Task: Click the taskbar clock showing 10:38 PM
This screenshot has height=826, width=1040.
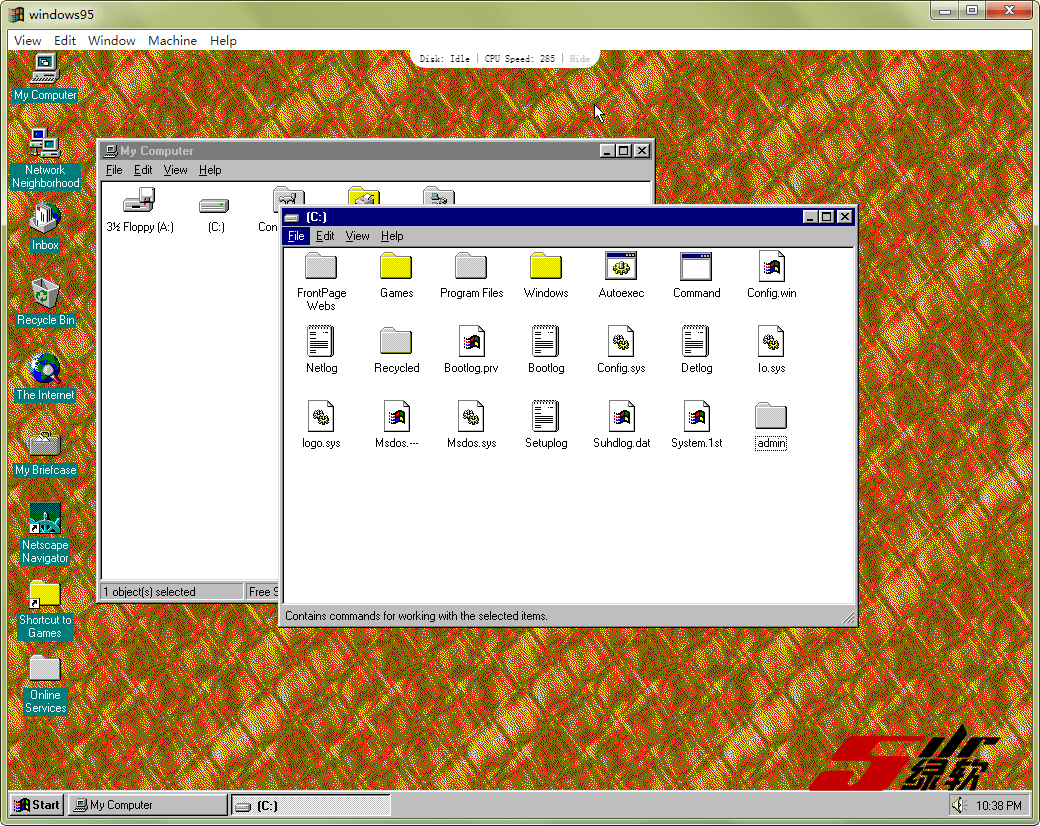Action: pyautogui.click(x=999, y=806)
